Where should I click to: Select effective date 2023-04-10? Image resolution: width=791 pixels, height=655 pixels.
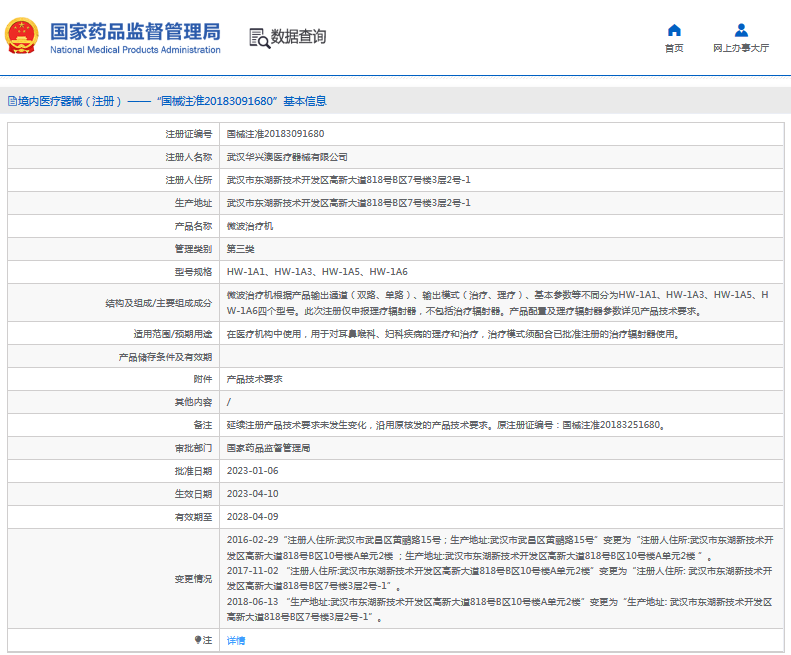tap(252, 494)
